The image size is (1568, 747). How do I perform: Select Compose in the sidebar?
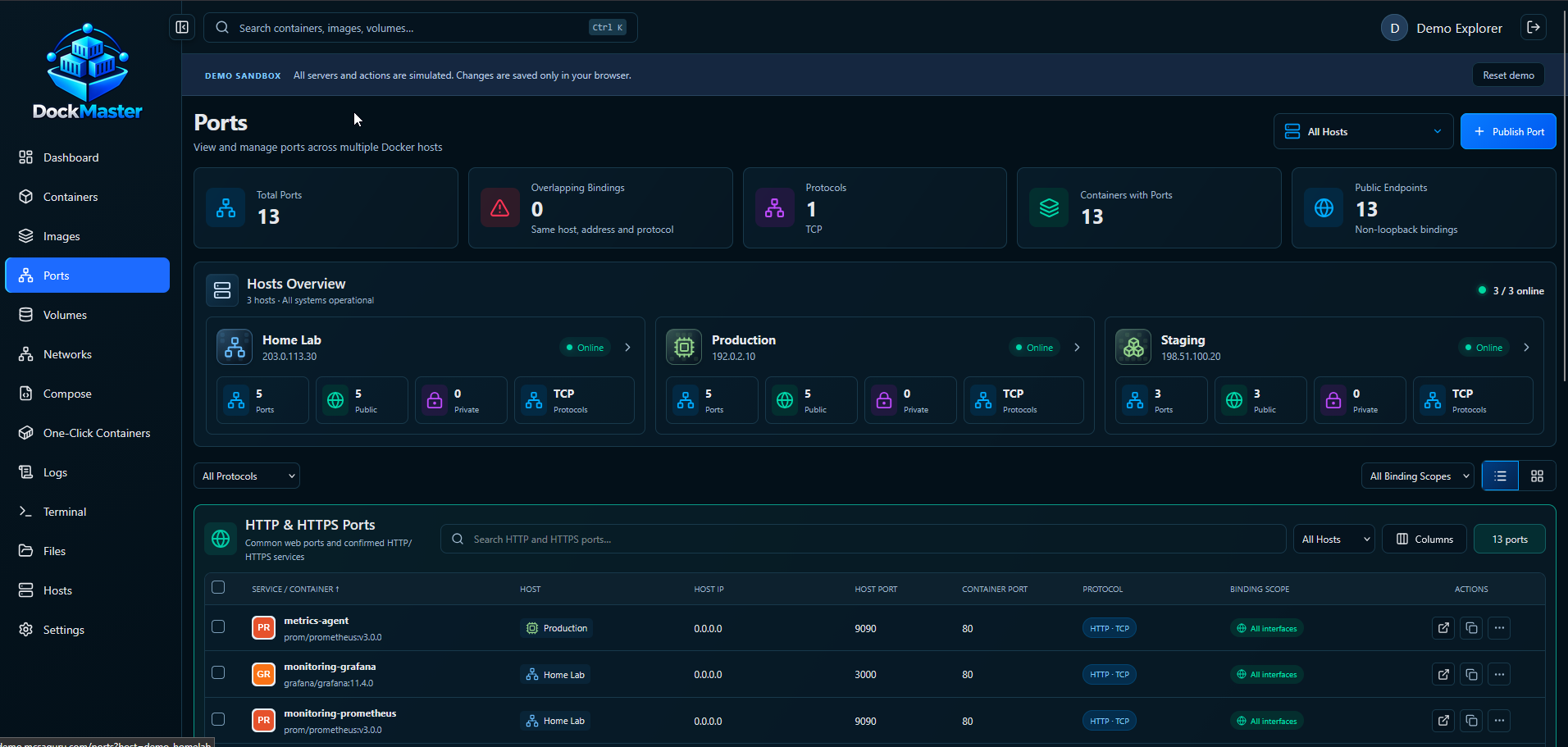point(88,394)
